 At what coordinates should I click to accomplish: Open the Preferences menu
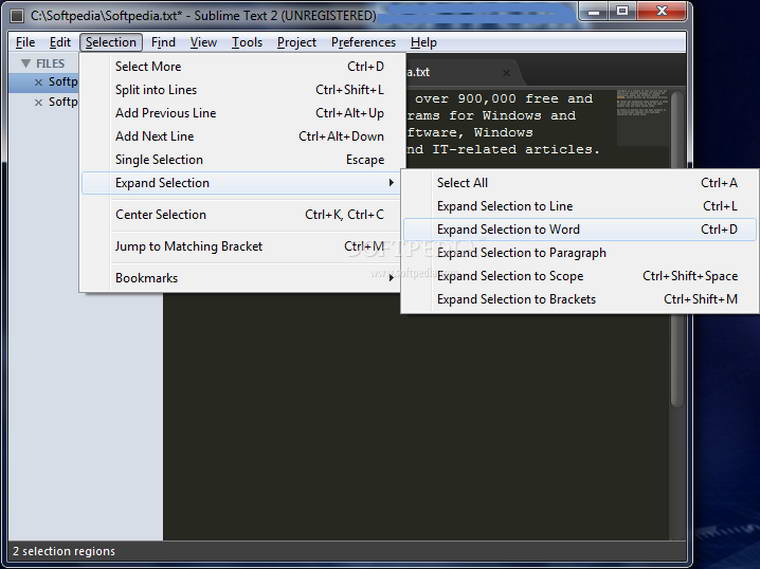coord(364,43)
